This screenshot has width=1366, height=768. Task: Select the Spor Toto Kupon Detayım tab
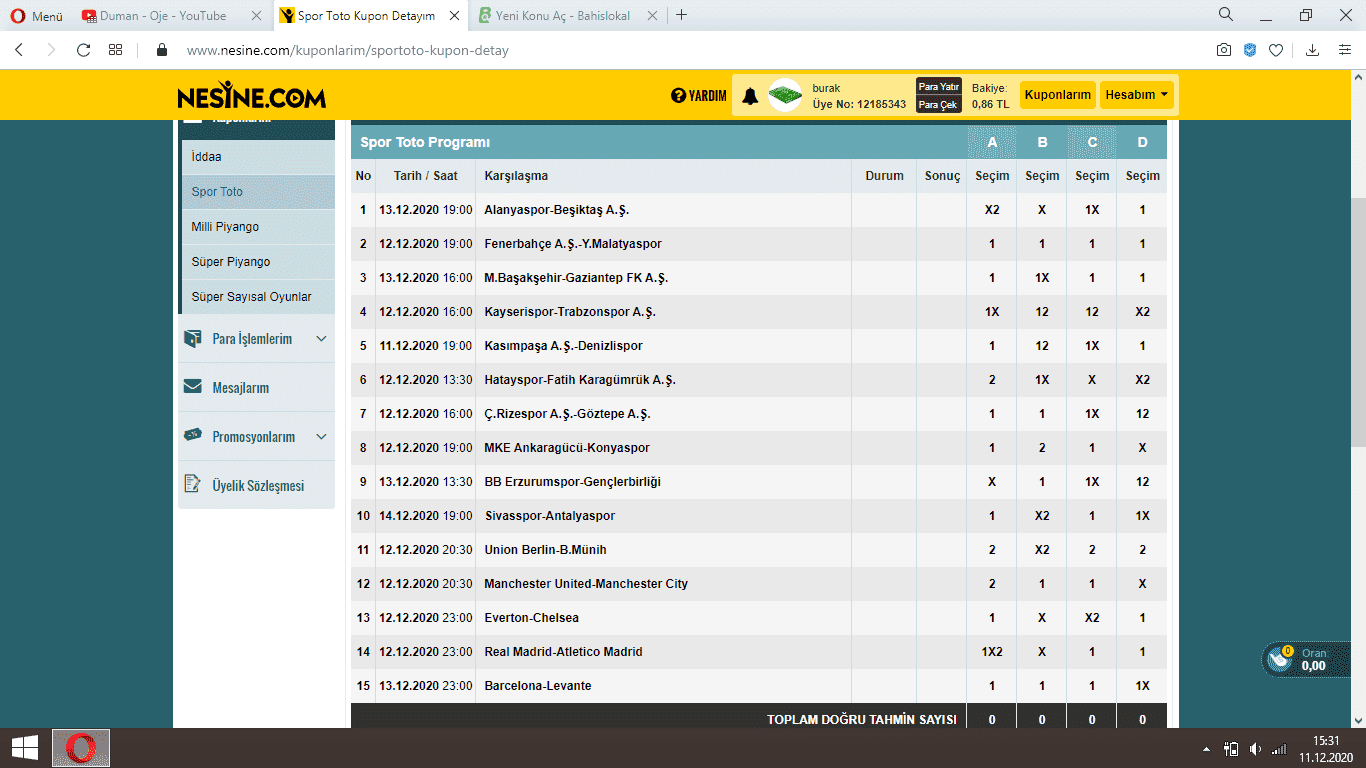[x=366, y=16]
